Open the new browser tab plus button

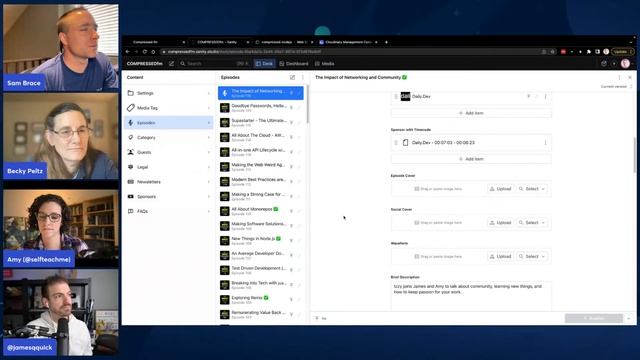[x=386, y=42]
